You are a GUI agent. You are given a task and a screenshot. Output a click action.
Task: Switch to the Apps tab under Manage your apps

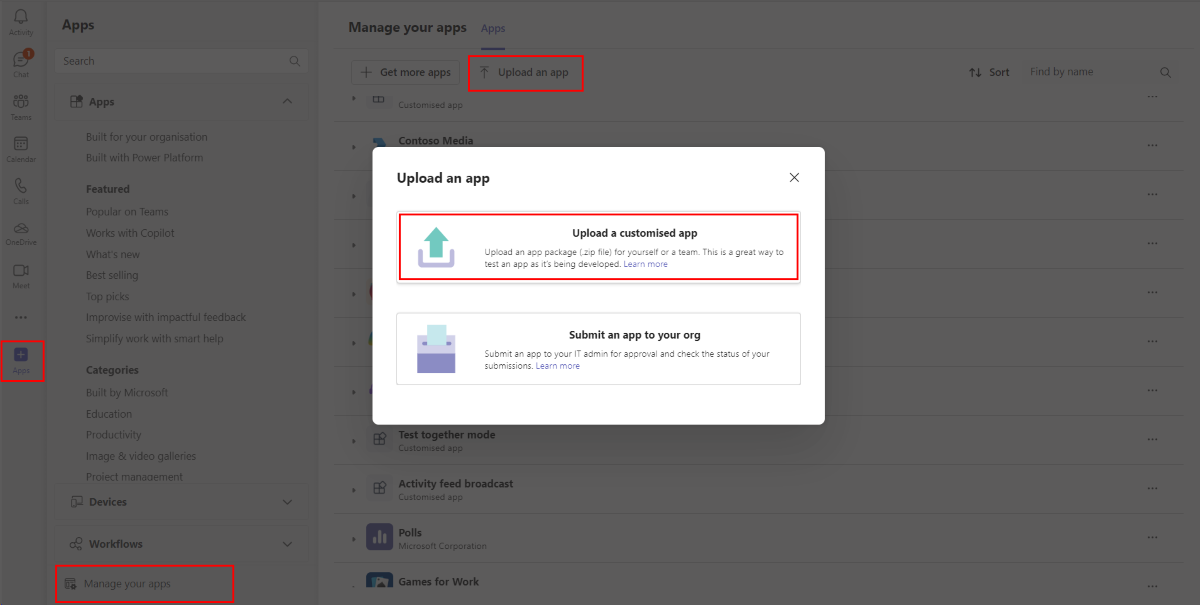[x=492, y=28]
